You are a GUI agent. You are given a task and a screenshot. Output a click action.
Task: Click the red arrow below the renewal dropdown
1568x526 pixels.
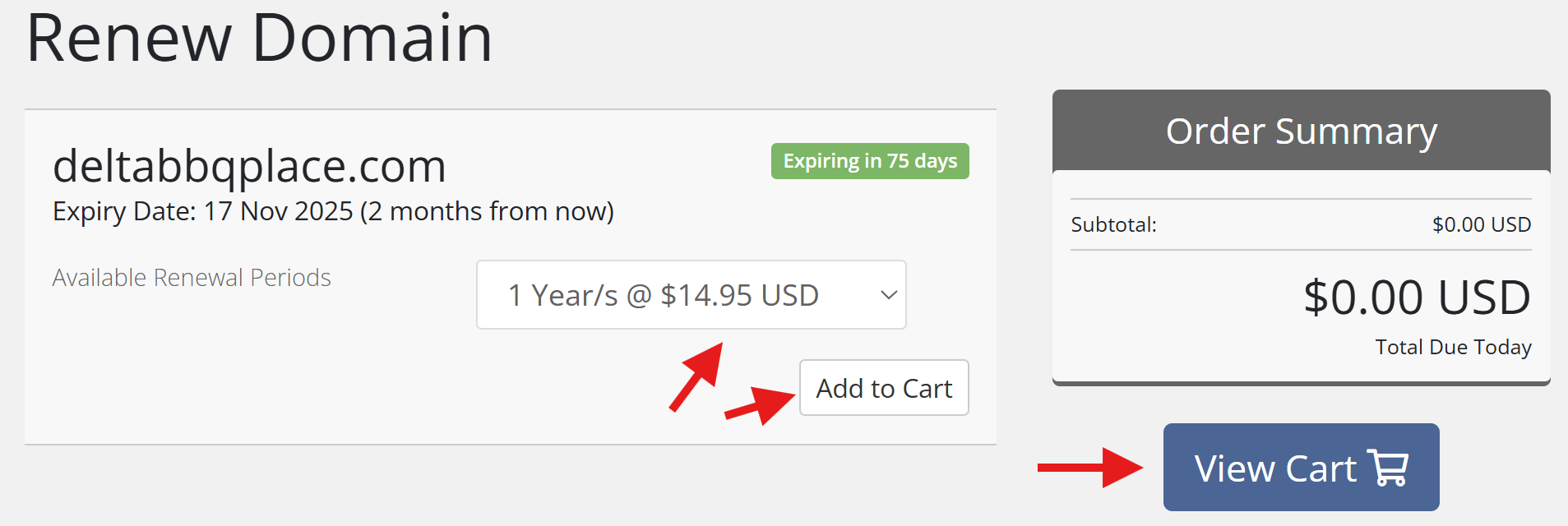coord(697,376)
